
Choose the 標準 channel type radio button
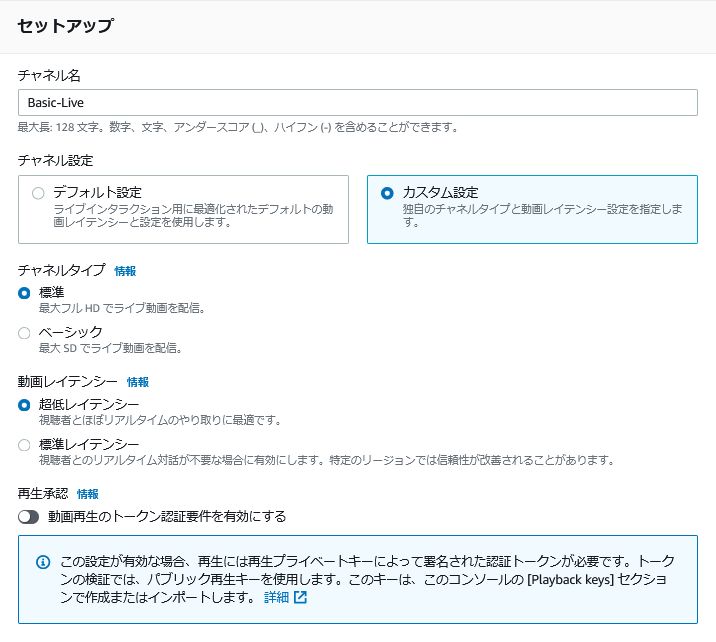coord(24,293)
